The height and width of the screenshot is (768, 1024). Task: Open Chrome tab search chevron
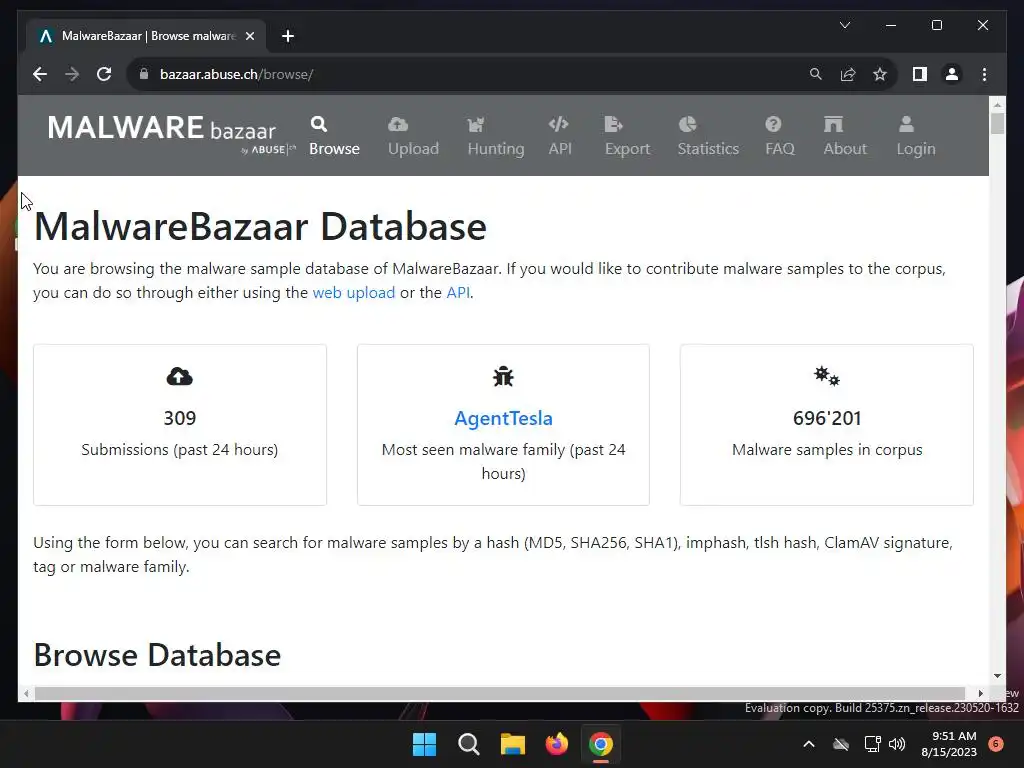click(844, 25)
